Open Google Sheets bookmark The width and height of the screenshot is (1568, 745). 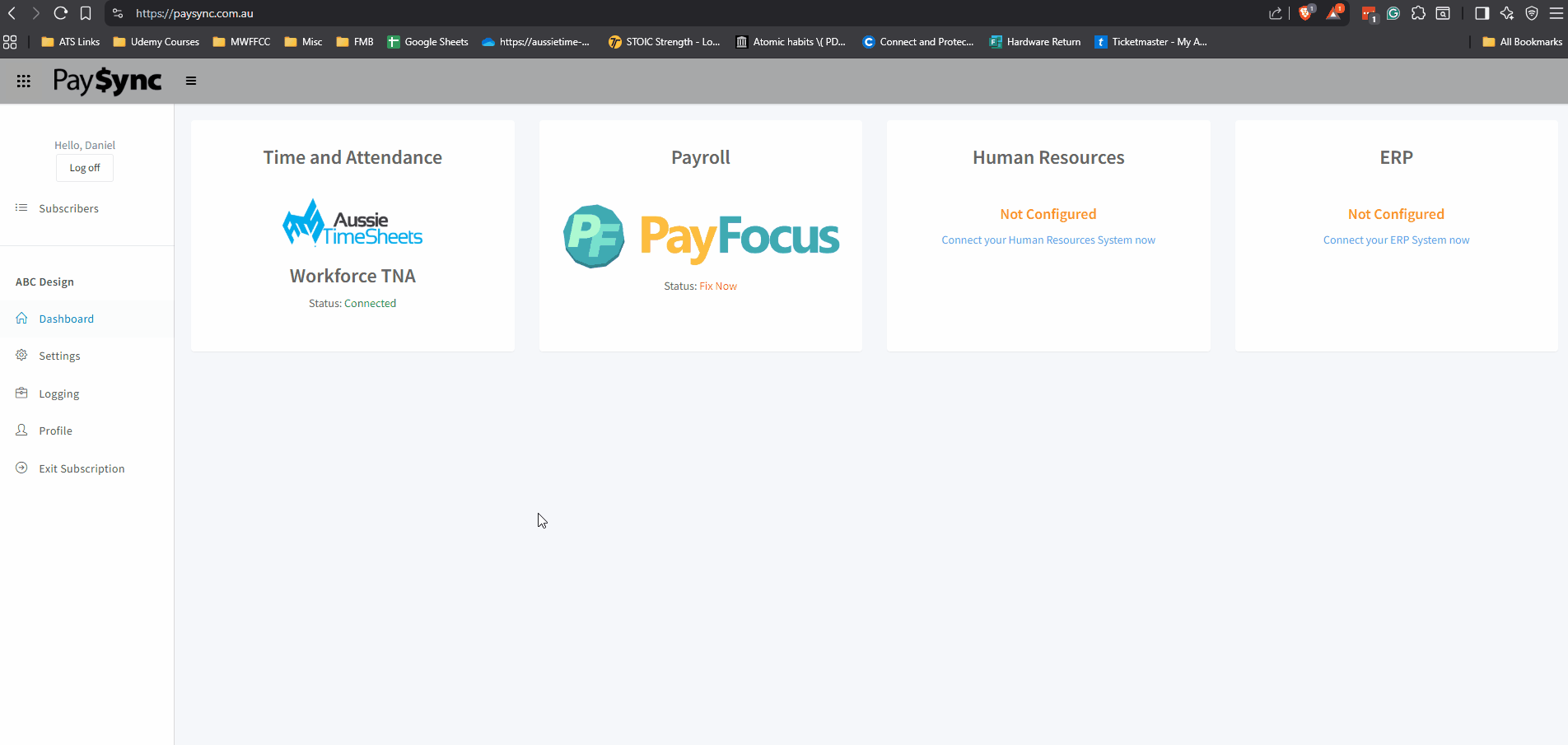[428, 42]
